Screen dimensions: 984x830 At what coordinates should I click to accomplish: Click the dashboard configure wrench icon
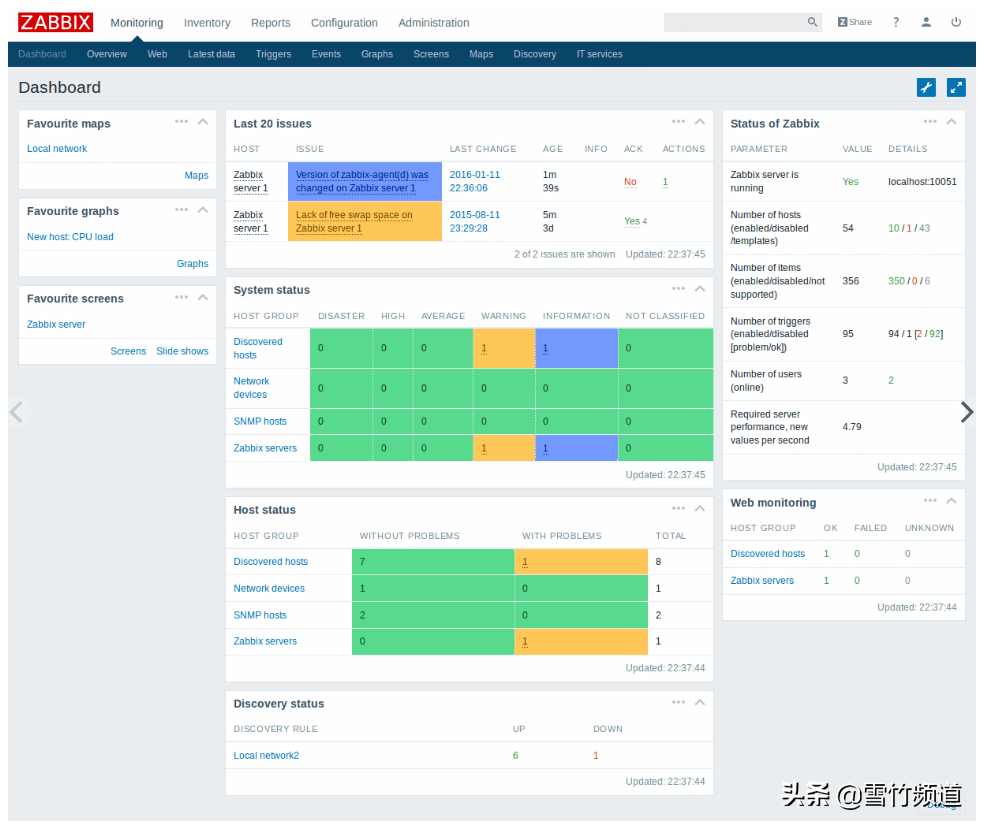pos(926,88)
